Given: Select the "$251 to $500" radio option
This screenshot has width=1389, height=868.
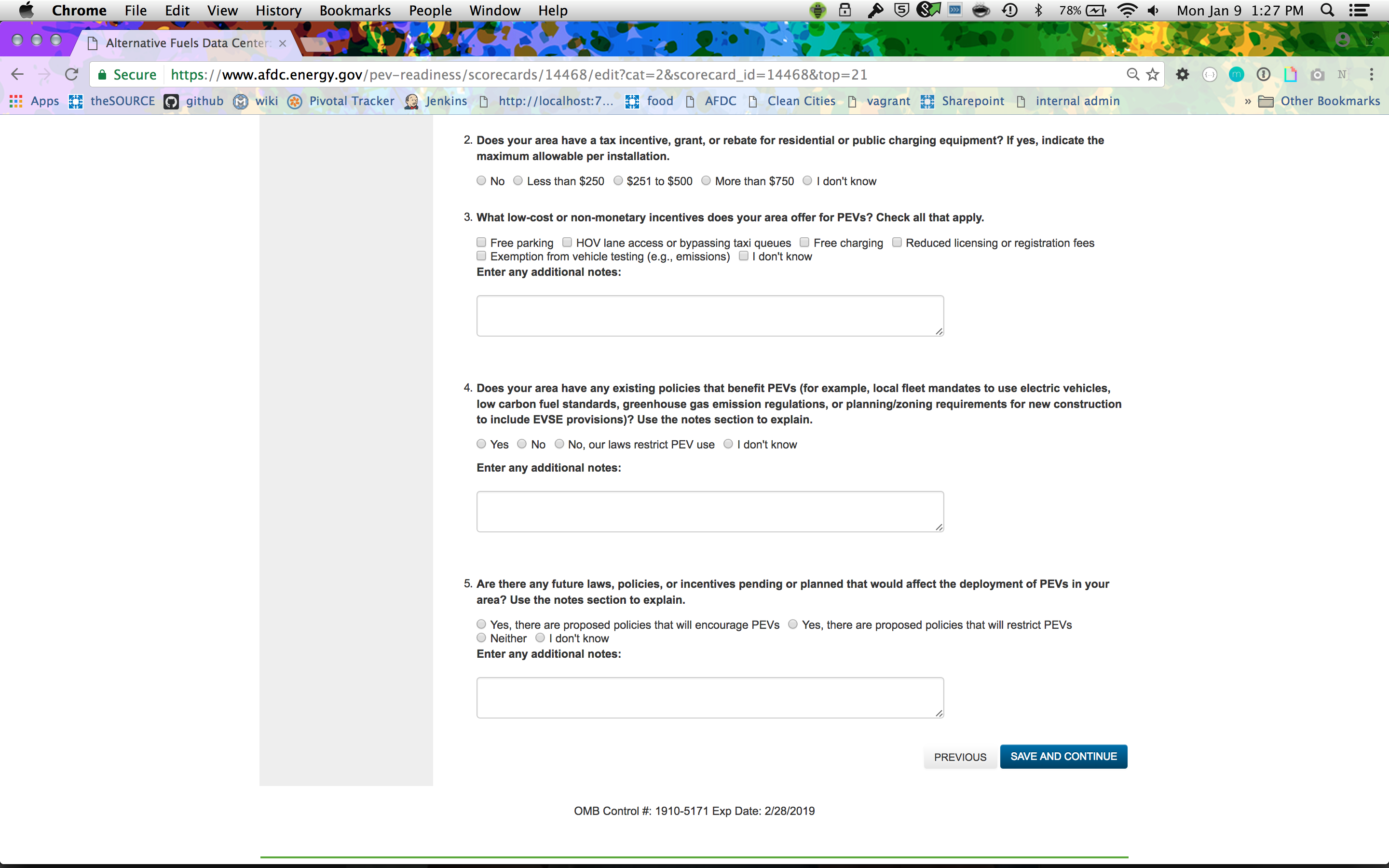Looking at the screenshot, I should [618, 181].
